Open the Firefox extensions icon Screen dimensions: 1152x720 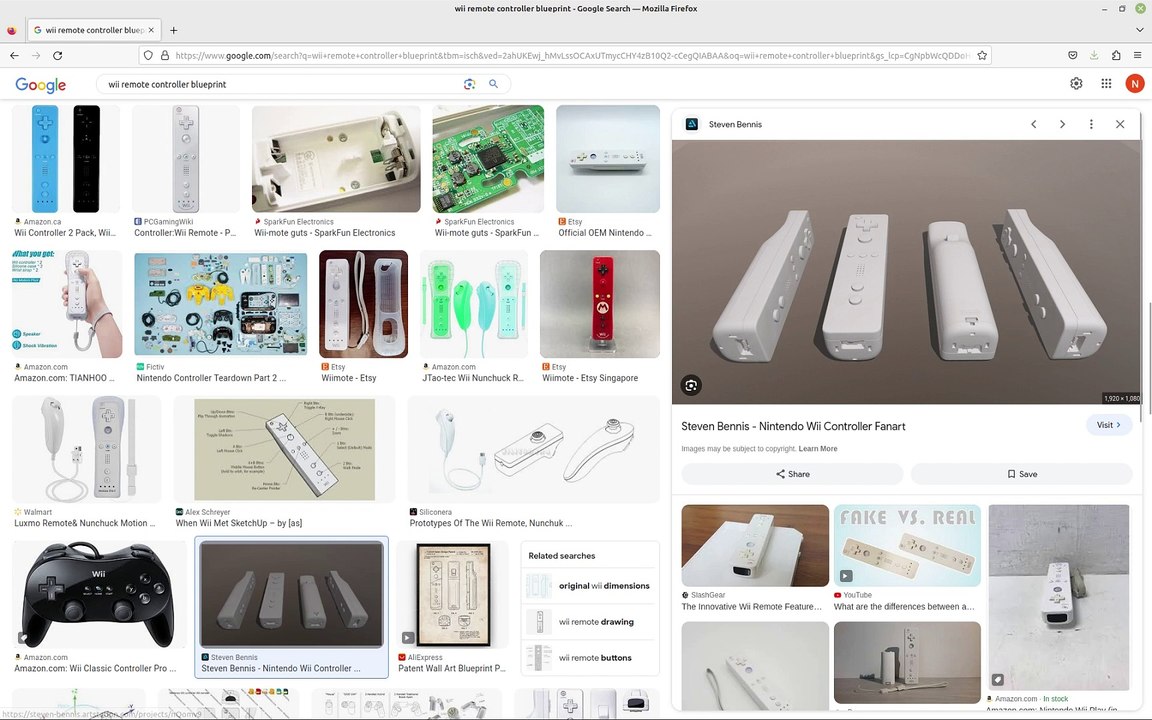click(x=1116, y=55)
